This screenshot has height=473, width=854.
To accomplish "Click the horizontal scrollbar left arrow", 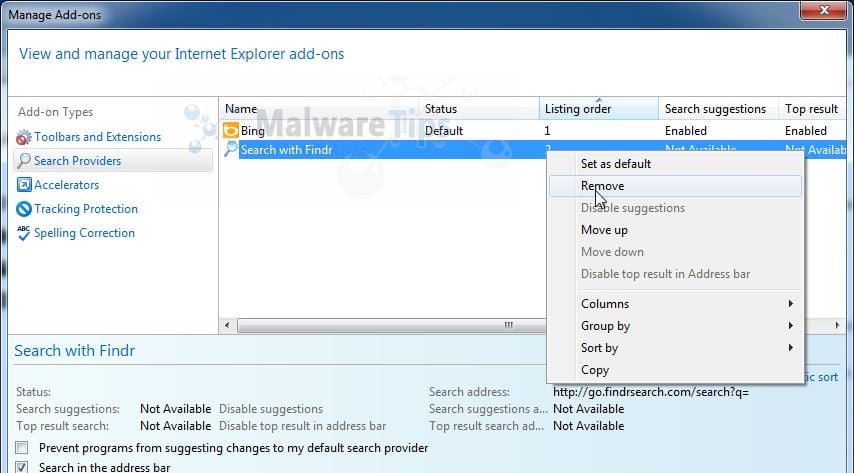I will 227,325.
